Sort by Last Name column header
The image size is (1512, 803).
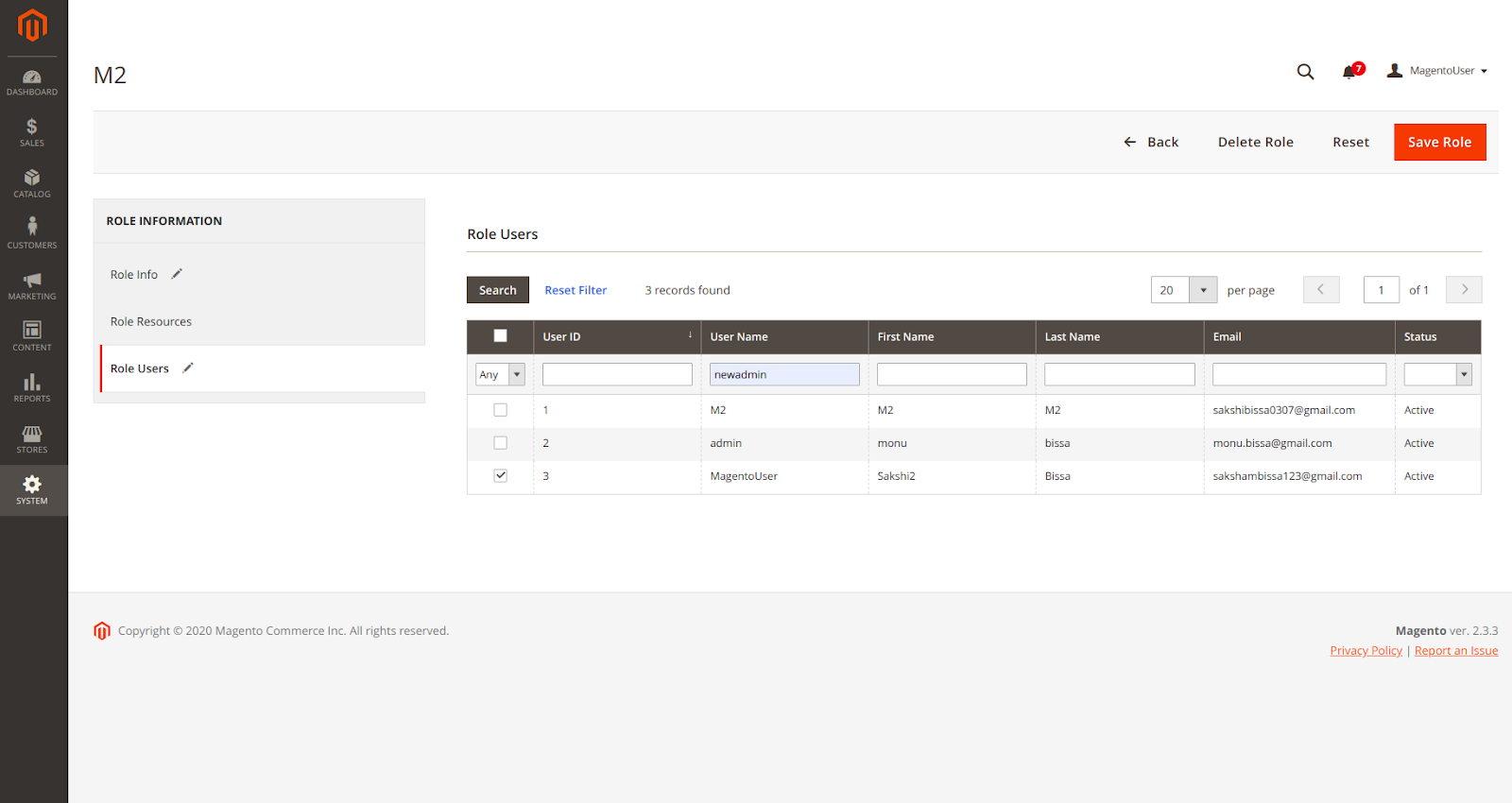click(1120, 336)
